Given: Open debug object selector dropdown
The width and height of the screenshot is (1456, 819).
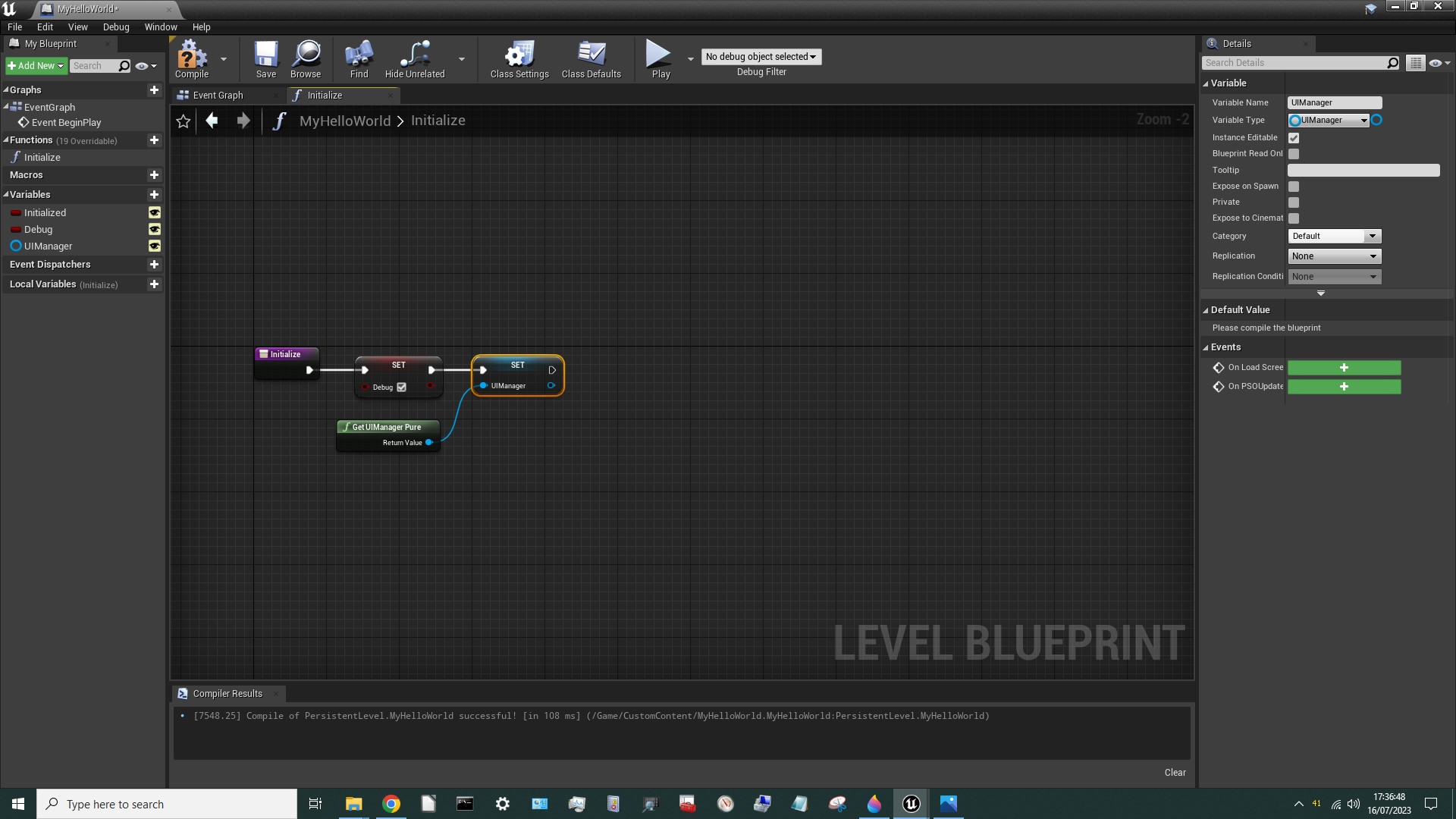Looking at the screenshot, I should point(761,57).
